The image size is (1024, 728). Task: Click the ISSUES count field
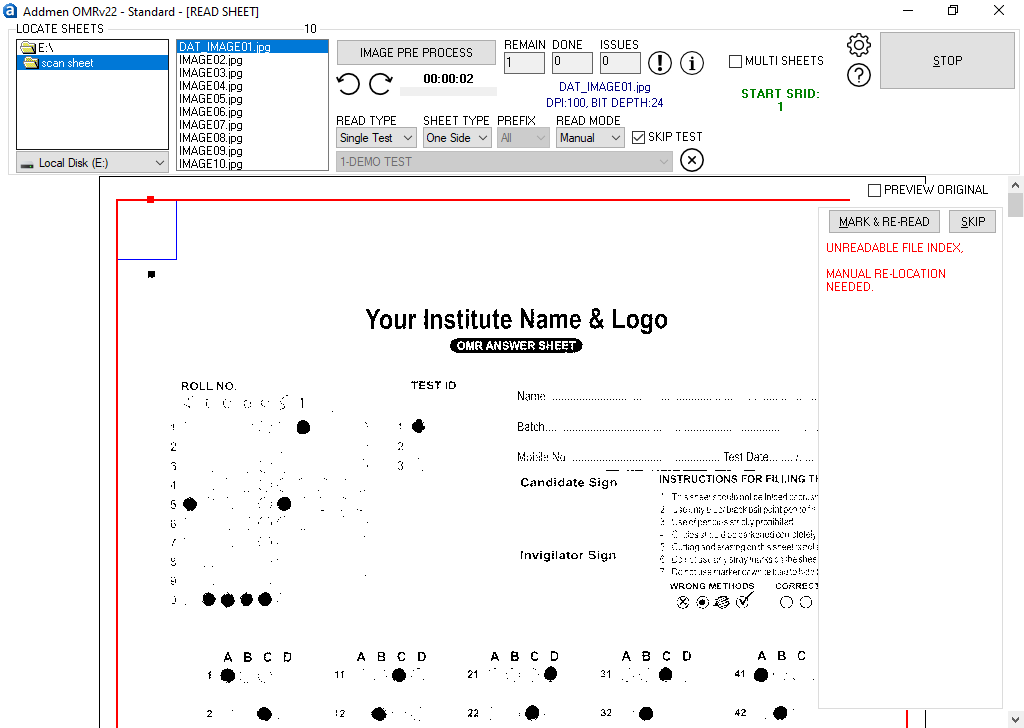(x=620, y=63)
